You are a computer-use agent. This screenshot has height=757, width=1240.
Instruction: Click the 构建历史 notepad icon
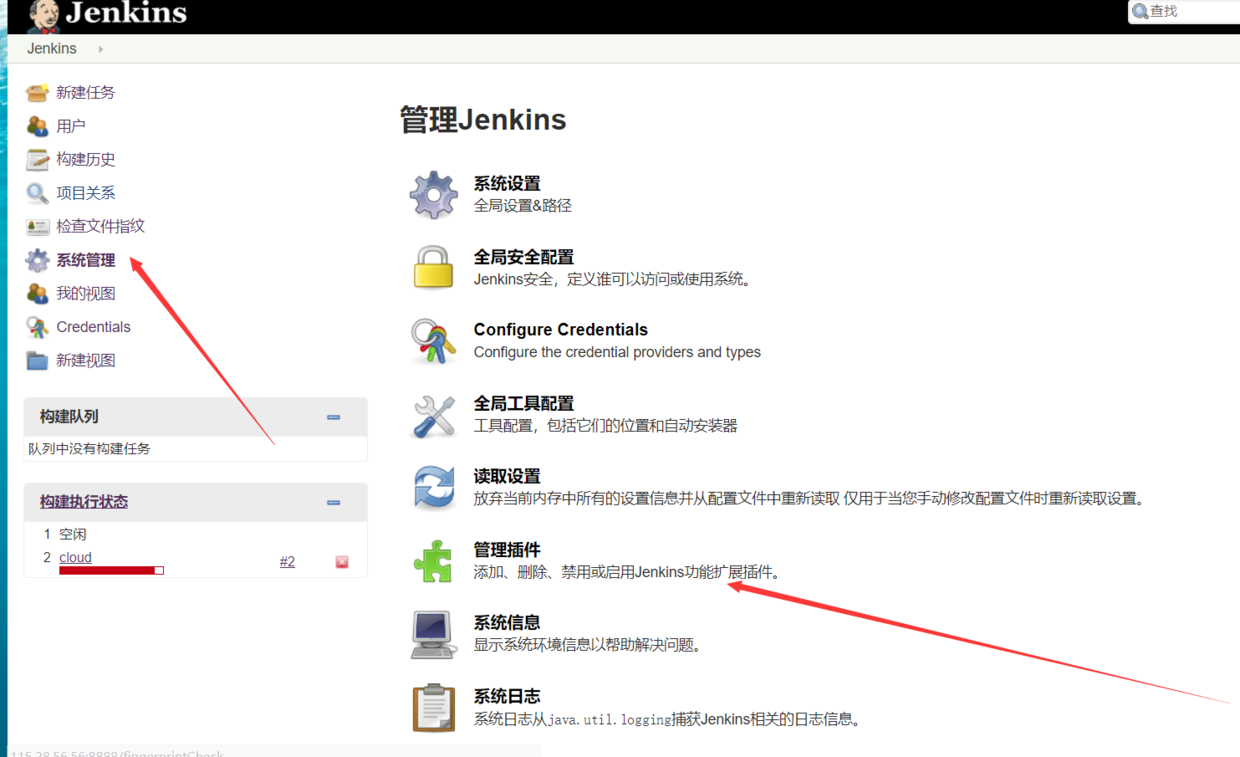(x=37, y=160)
